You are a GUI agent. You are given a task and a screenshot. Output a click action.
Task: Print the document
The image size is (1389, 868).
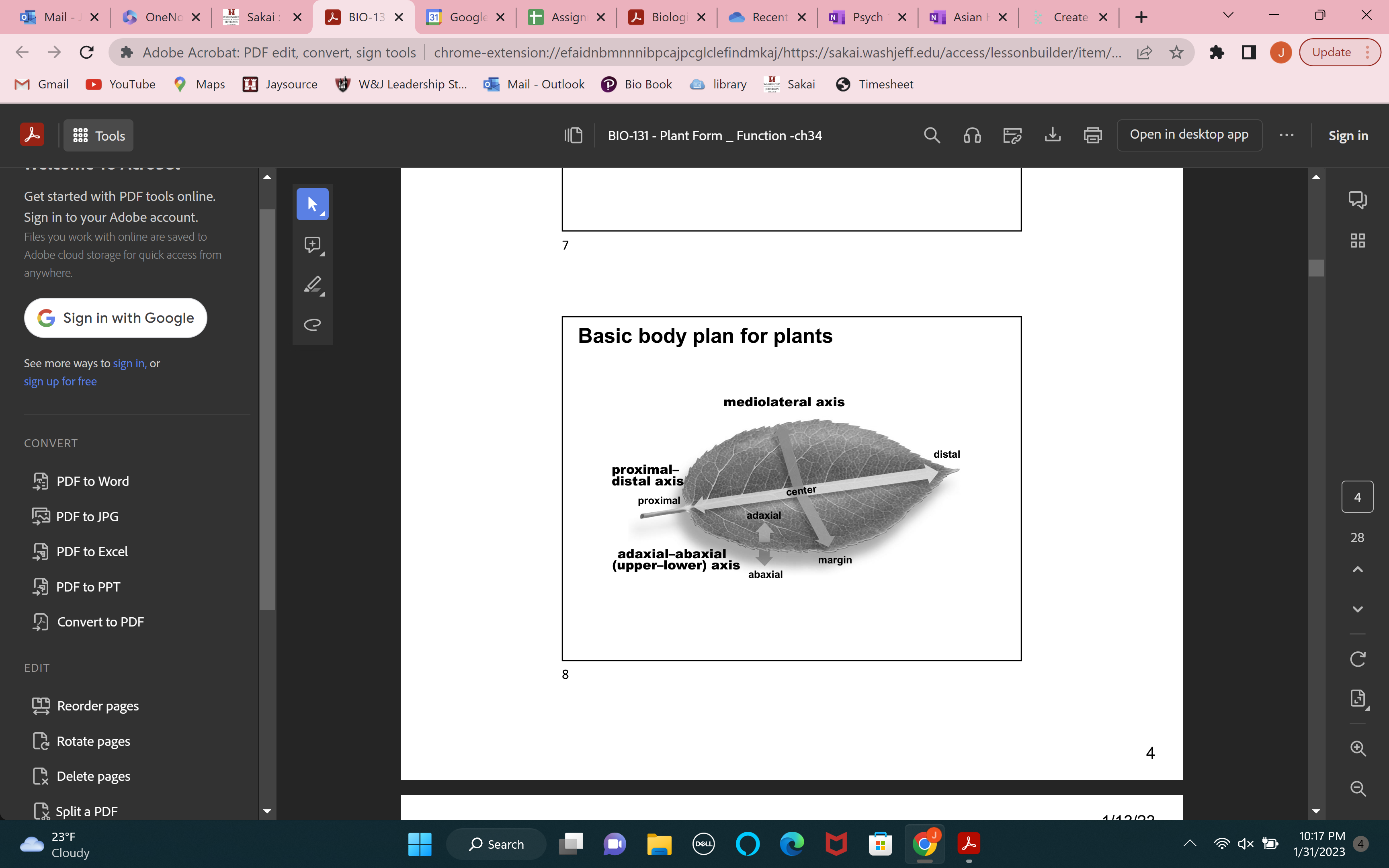[1092, 135]
